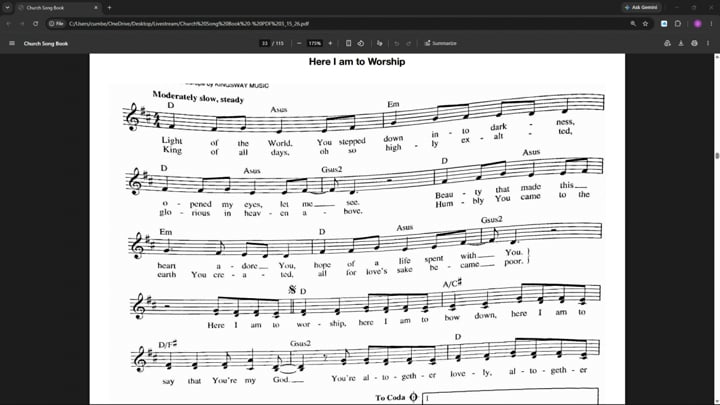Click the zoom magnifier icon in address bar
The width and height of the screenshot is (720, 405).
(633, 23)
